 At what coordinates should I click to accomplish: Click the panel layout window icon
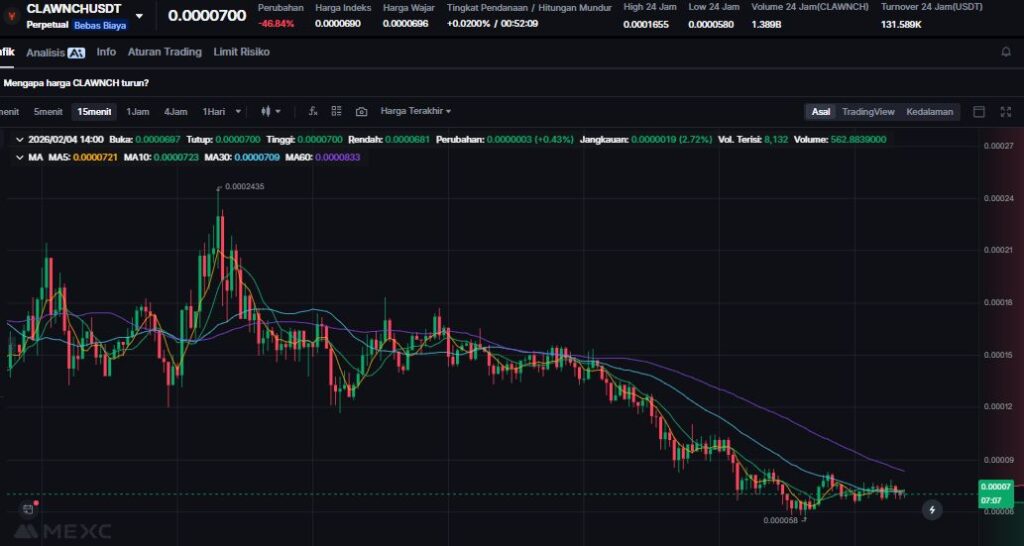[979, 111]
